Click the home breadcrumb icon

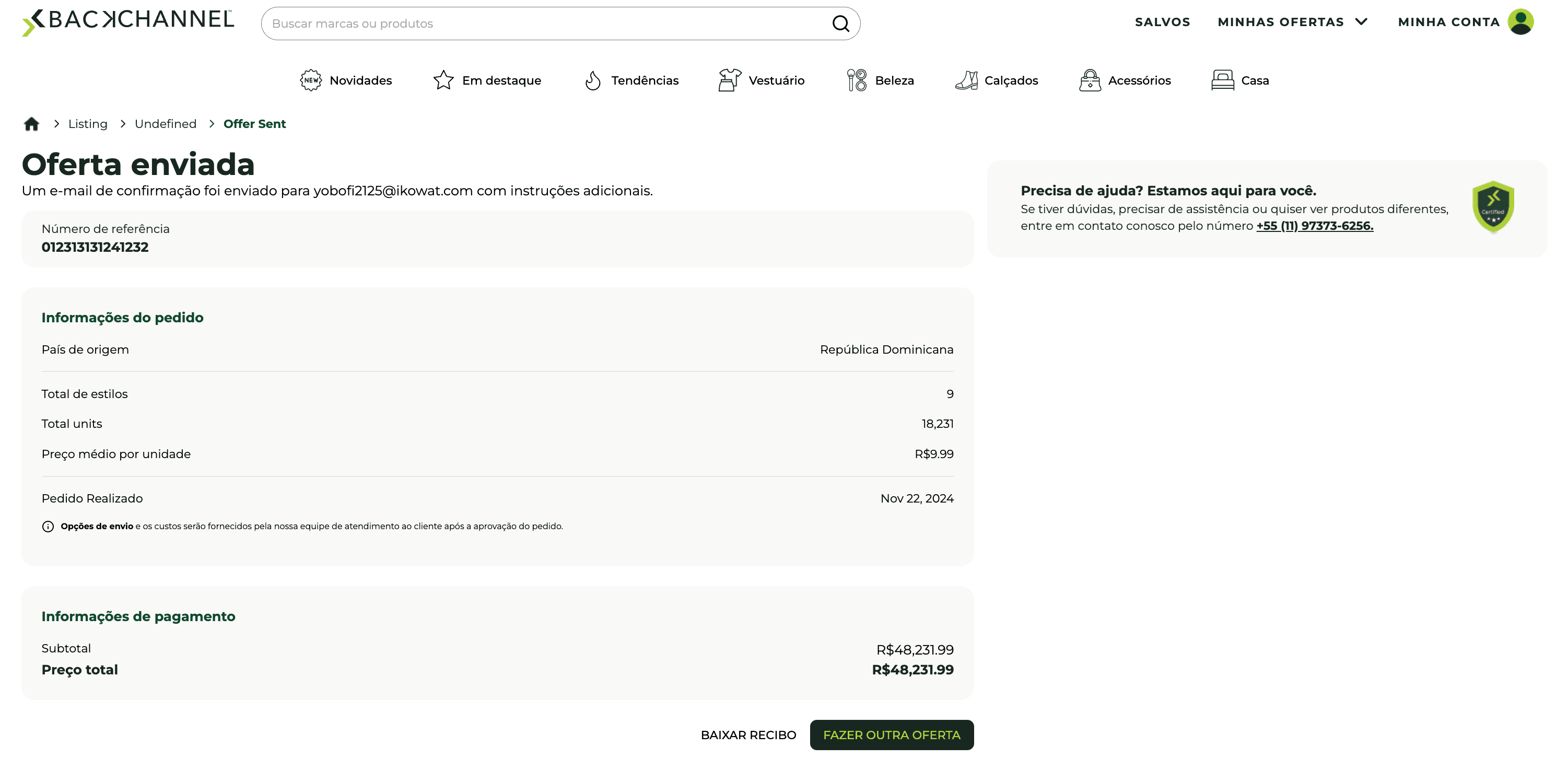[x=31, y=124]
